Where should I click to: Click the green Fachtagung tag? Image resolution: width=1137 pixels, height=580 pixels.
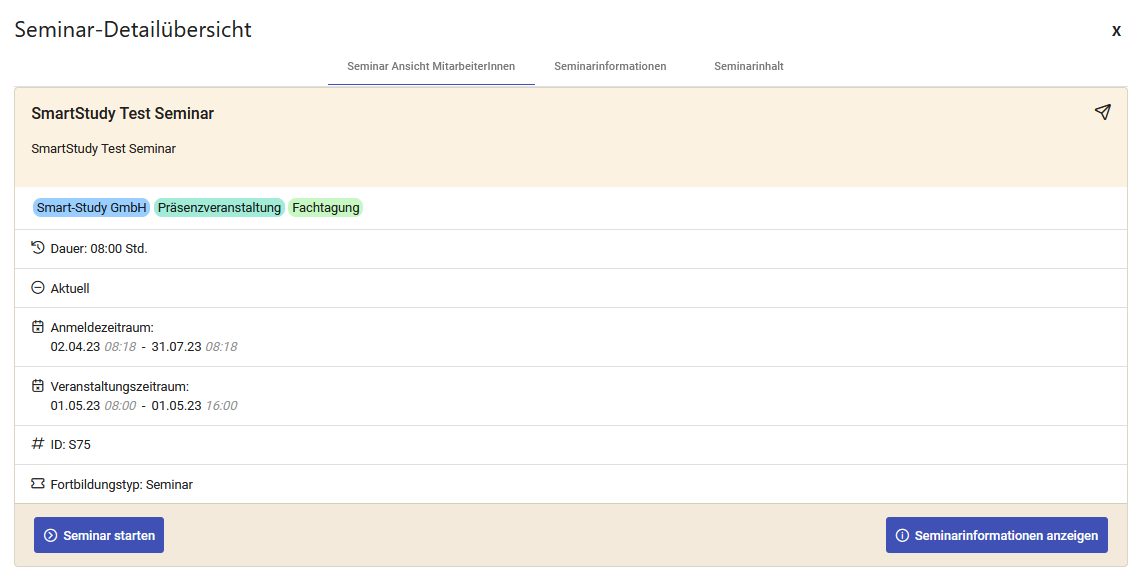tap(325, 208)
